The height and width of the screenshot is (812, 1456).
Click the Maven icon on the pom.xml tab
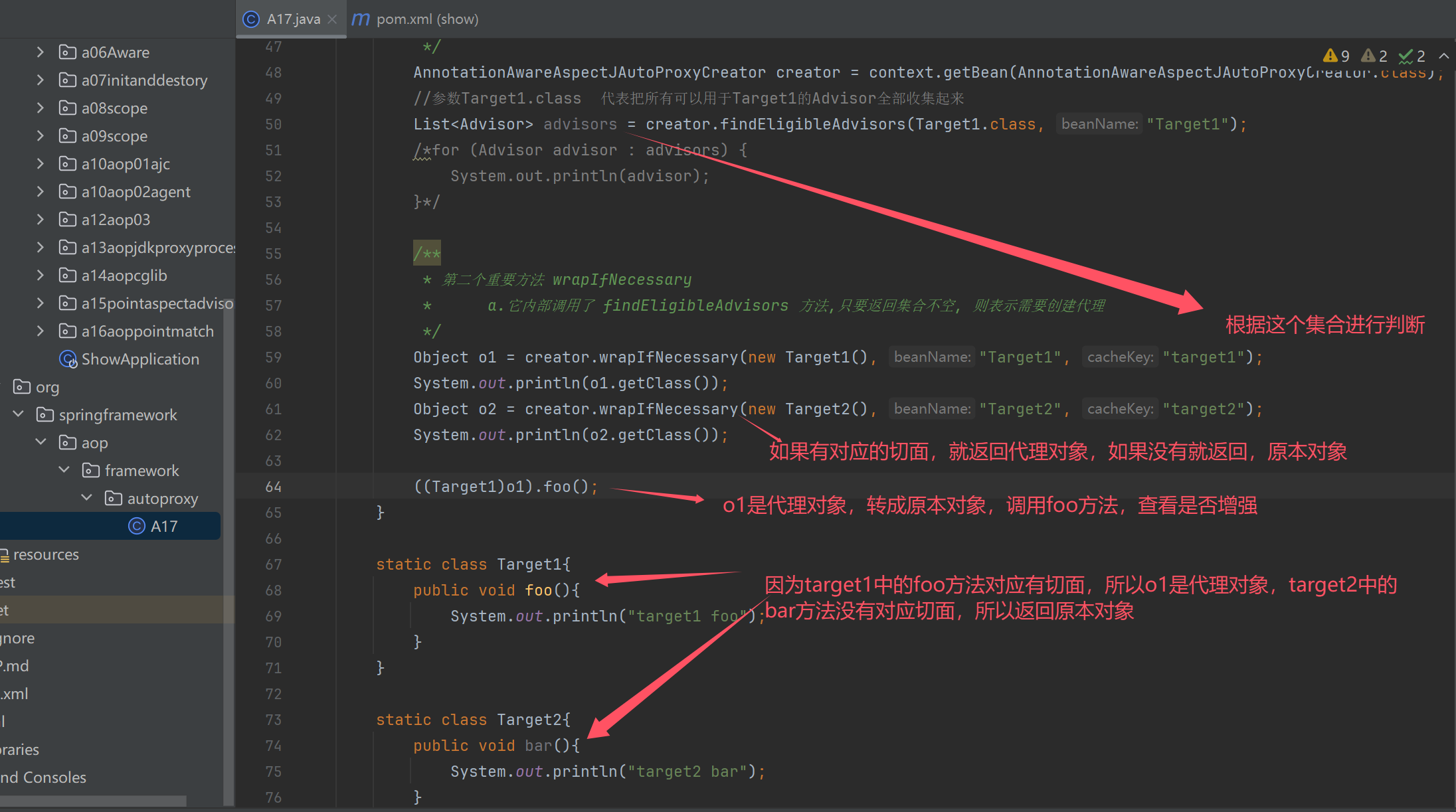click(x=360, y=19)
